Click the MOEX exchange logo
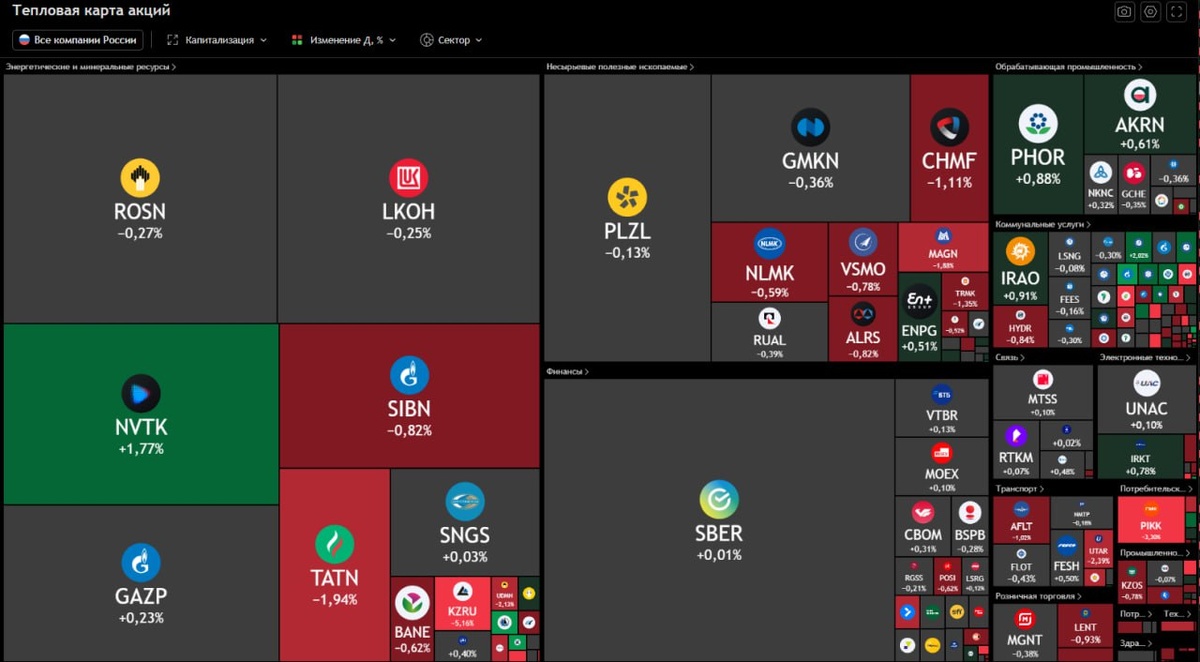The width and height of the screenshot is (1200, 662). (x=941, y=452)
